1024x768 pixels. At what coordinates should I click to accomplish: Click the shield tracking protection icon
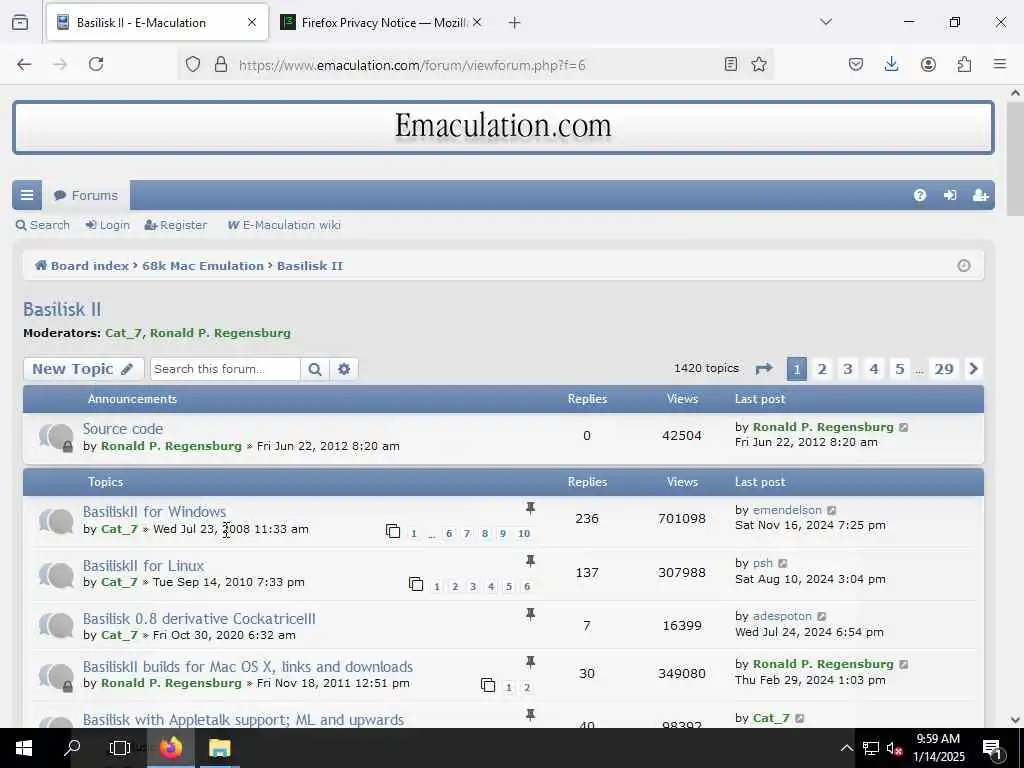pyautogui.click(x=193, y=64)
